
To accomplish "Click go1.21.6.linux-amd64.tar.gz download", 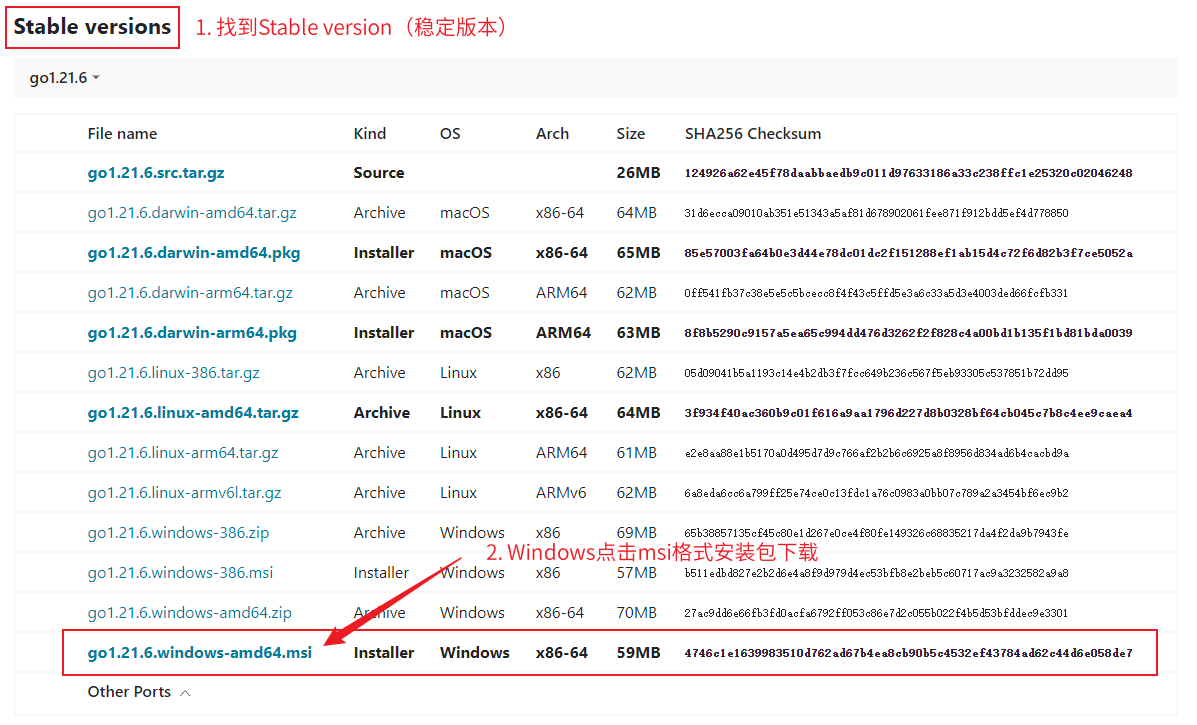I will (x=193, y=413).
